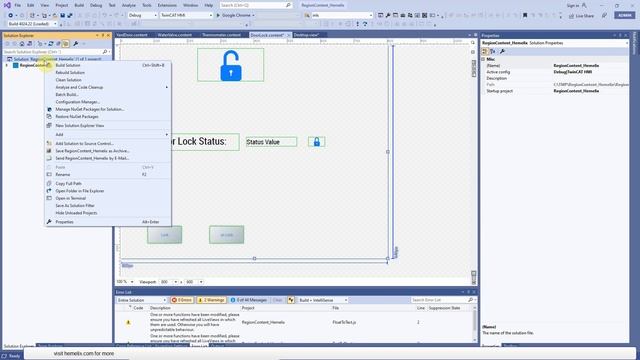Open the Entire Solution scope dropdown

[141, 300]
